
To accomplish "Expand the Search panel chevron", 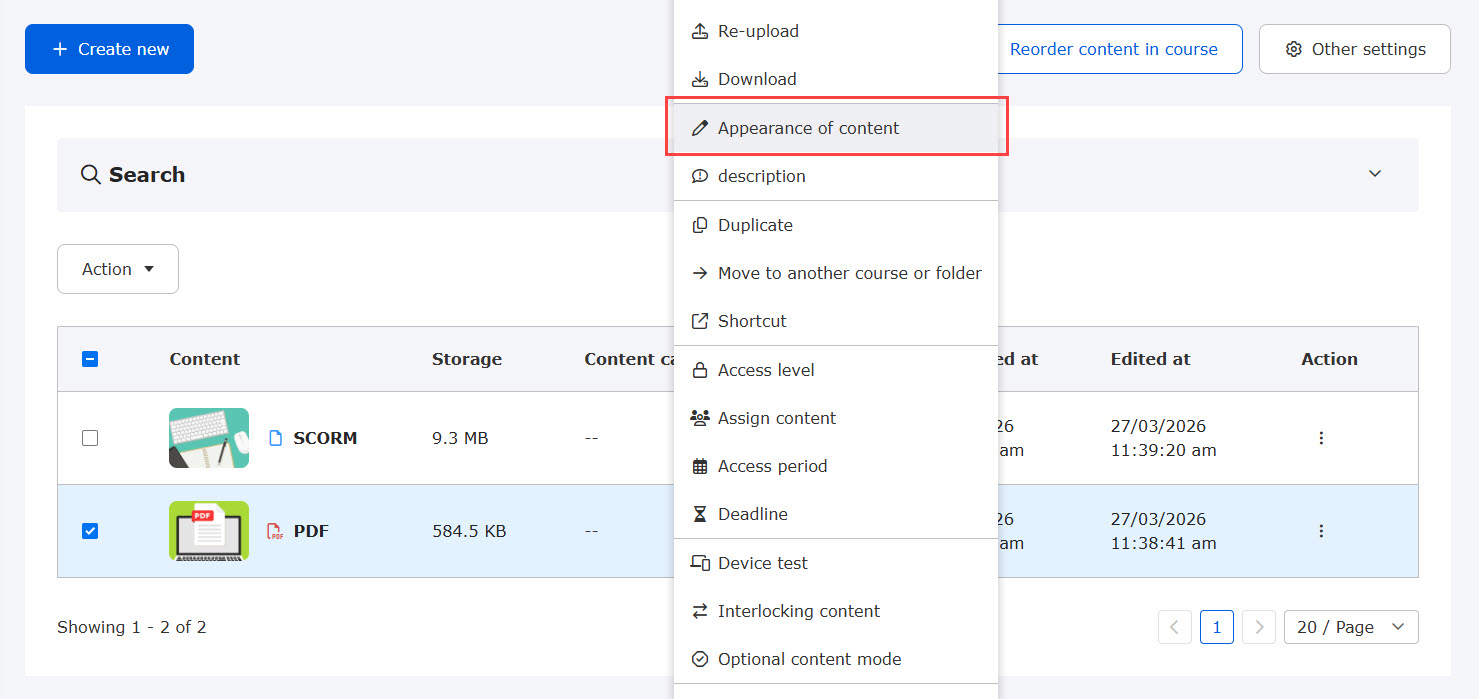I will click(x=1375, y=174).
